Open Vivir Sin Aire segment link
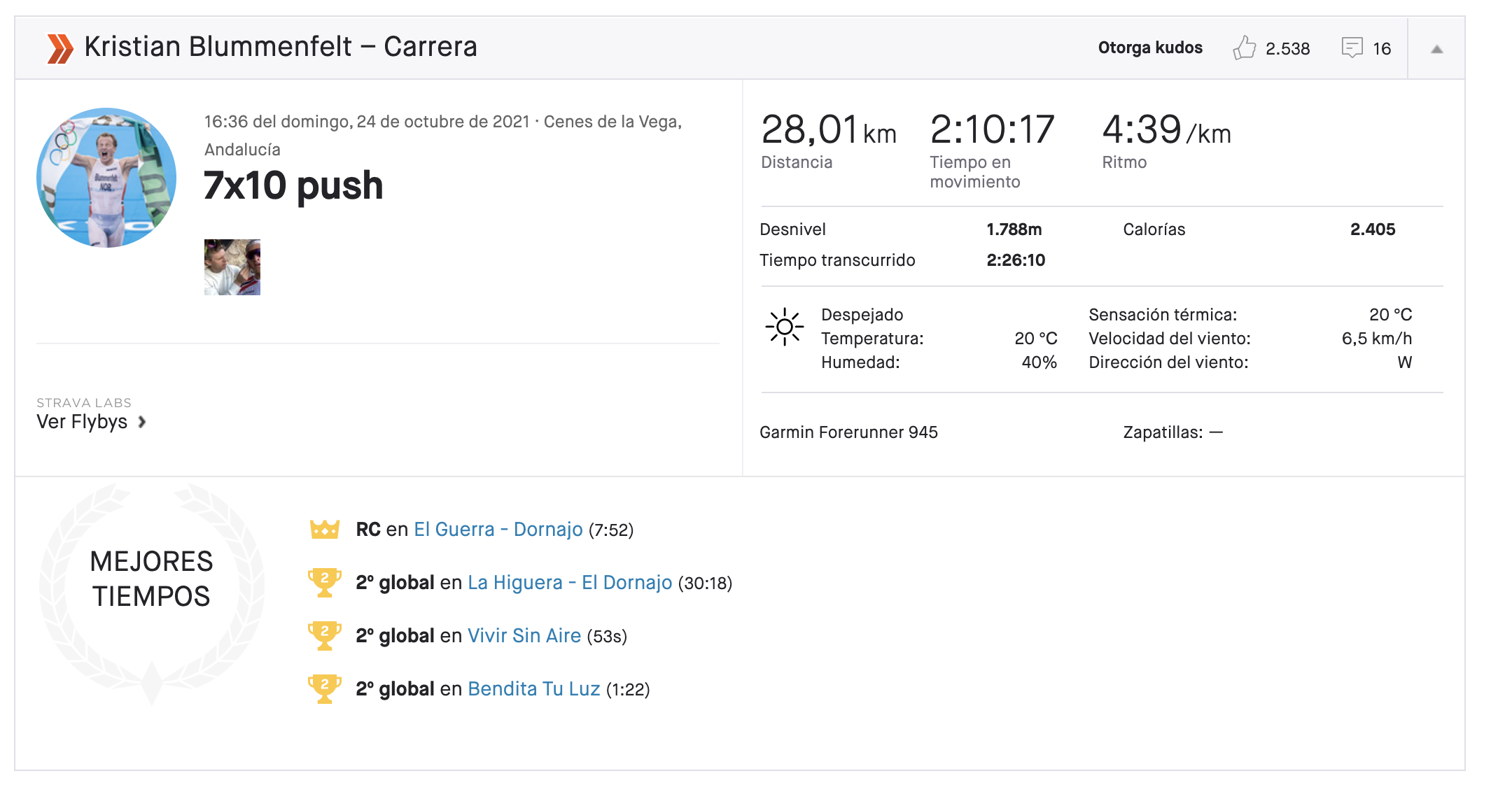This screenshot has width=1512, height=792. [524, 636]
